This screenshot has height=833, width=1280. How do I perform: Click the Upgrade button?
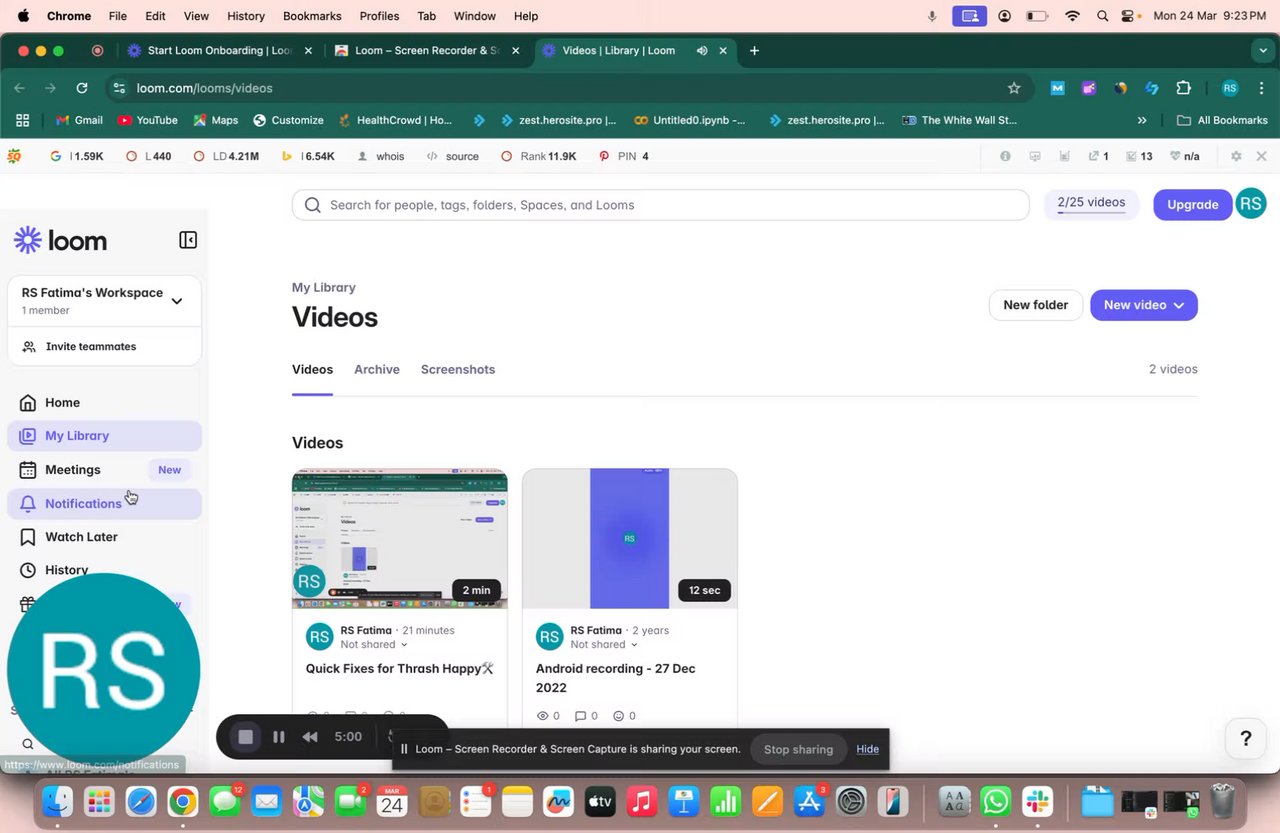coord(1193,205)
